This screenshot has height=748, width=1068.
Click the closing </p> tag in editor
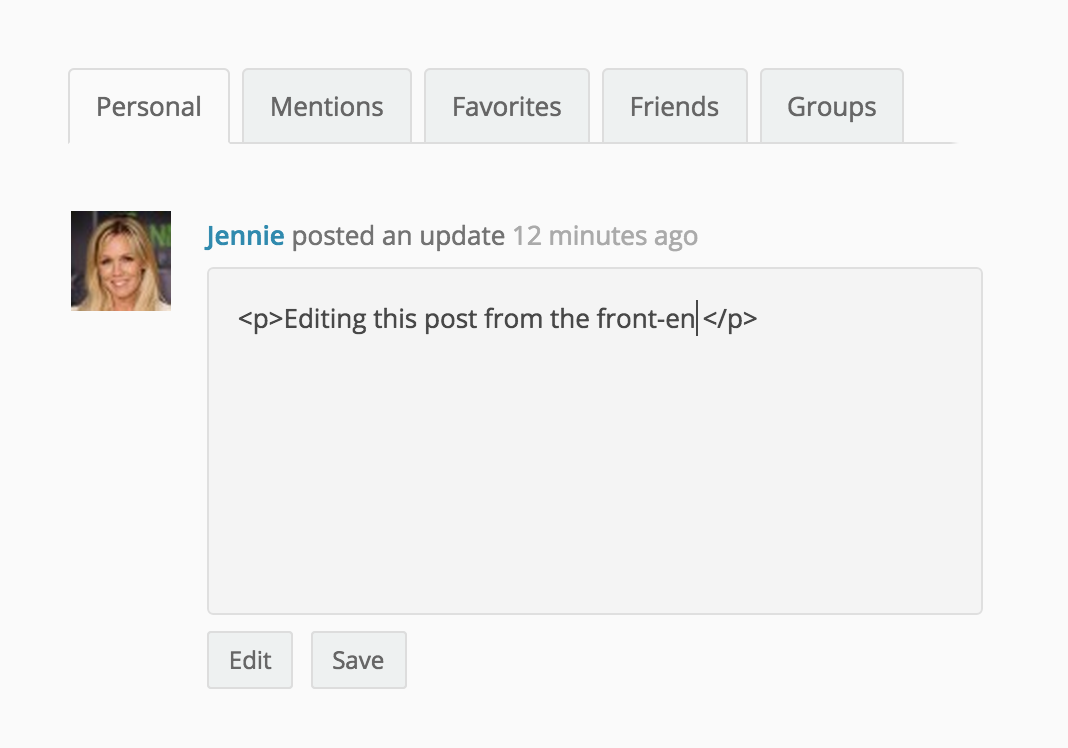(x=730, y=321)
